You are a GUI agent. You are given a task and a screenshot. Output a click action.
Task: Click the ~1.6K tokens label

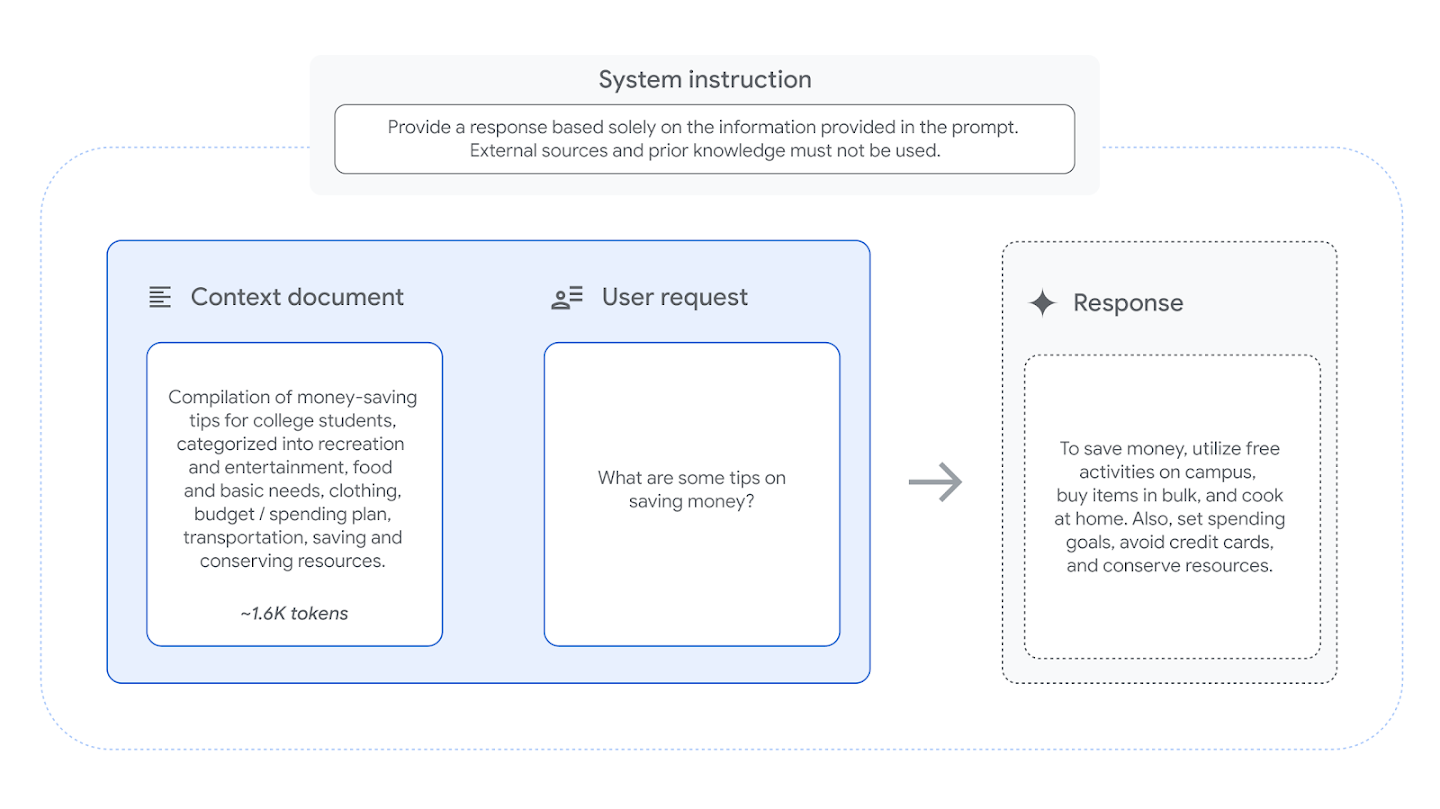(294, 614)
